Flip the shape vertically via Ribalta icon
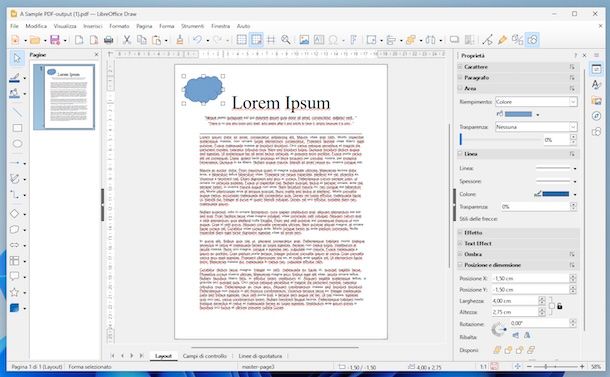The width and height of the screenshot is (610, 377). 515,335
